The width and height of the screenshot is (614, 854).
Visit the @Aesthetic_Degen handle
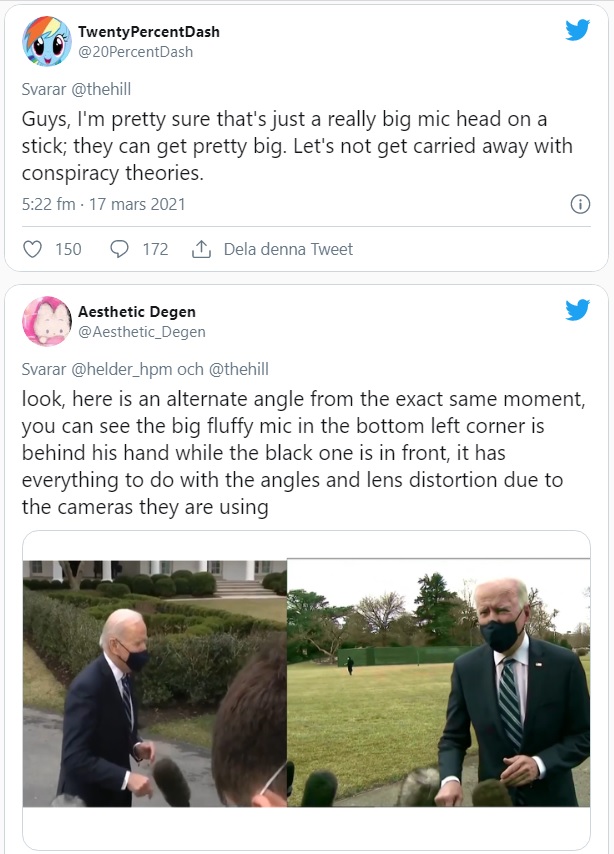pos(142,332)
